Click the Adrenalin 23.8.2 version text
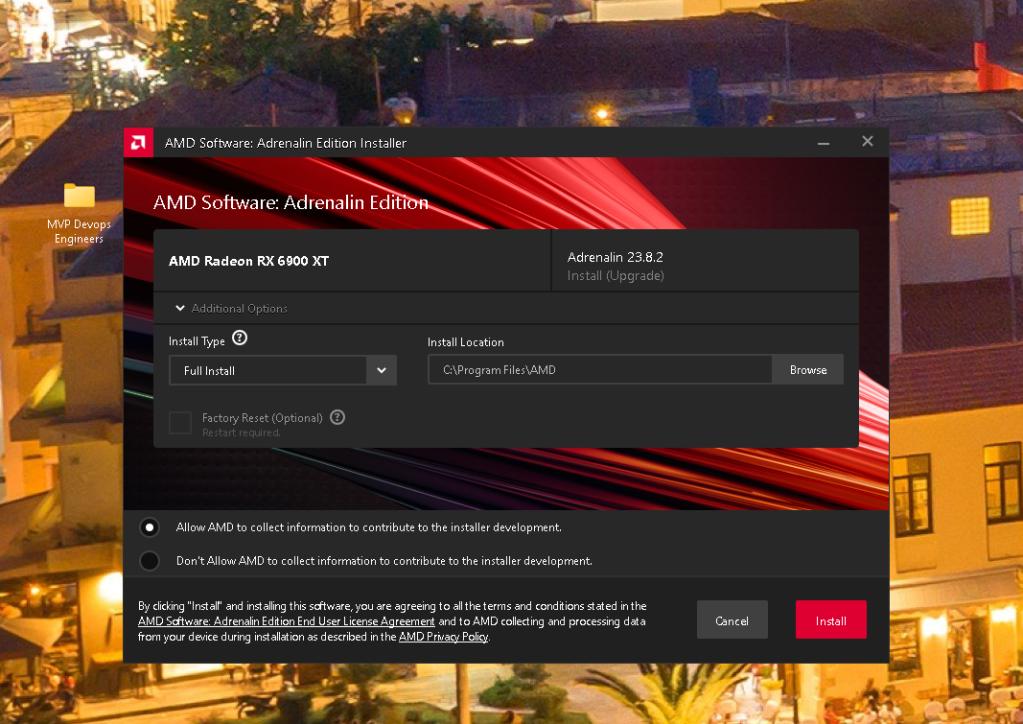Viewport: 1023px width, 724px height. [615, 257]
